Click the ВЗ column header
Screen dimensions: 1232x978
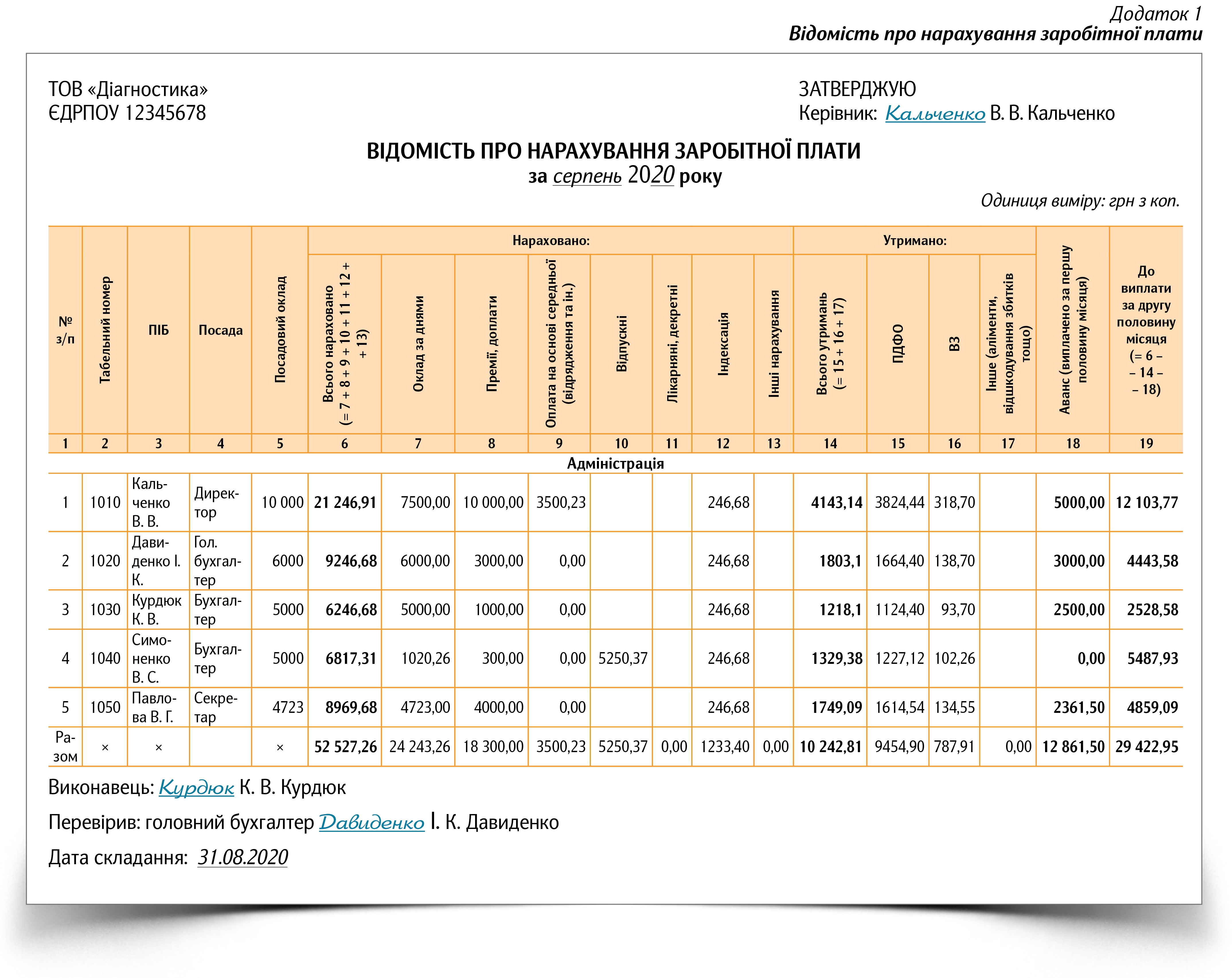click(x=954, y=344)
